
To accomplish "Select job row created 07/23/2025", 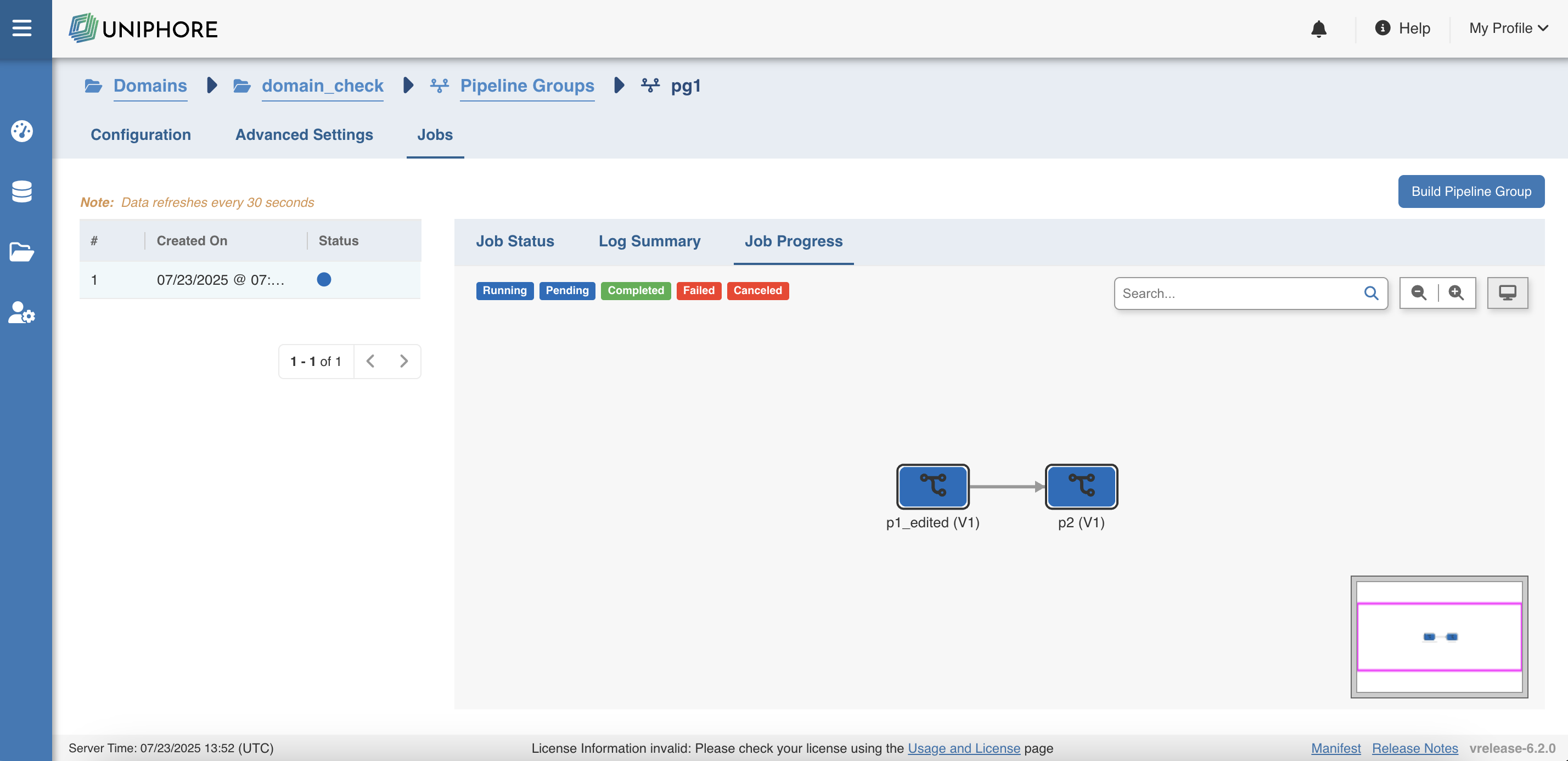I will [250, 280].
